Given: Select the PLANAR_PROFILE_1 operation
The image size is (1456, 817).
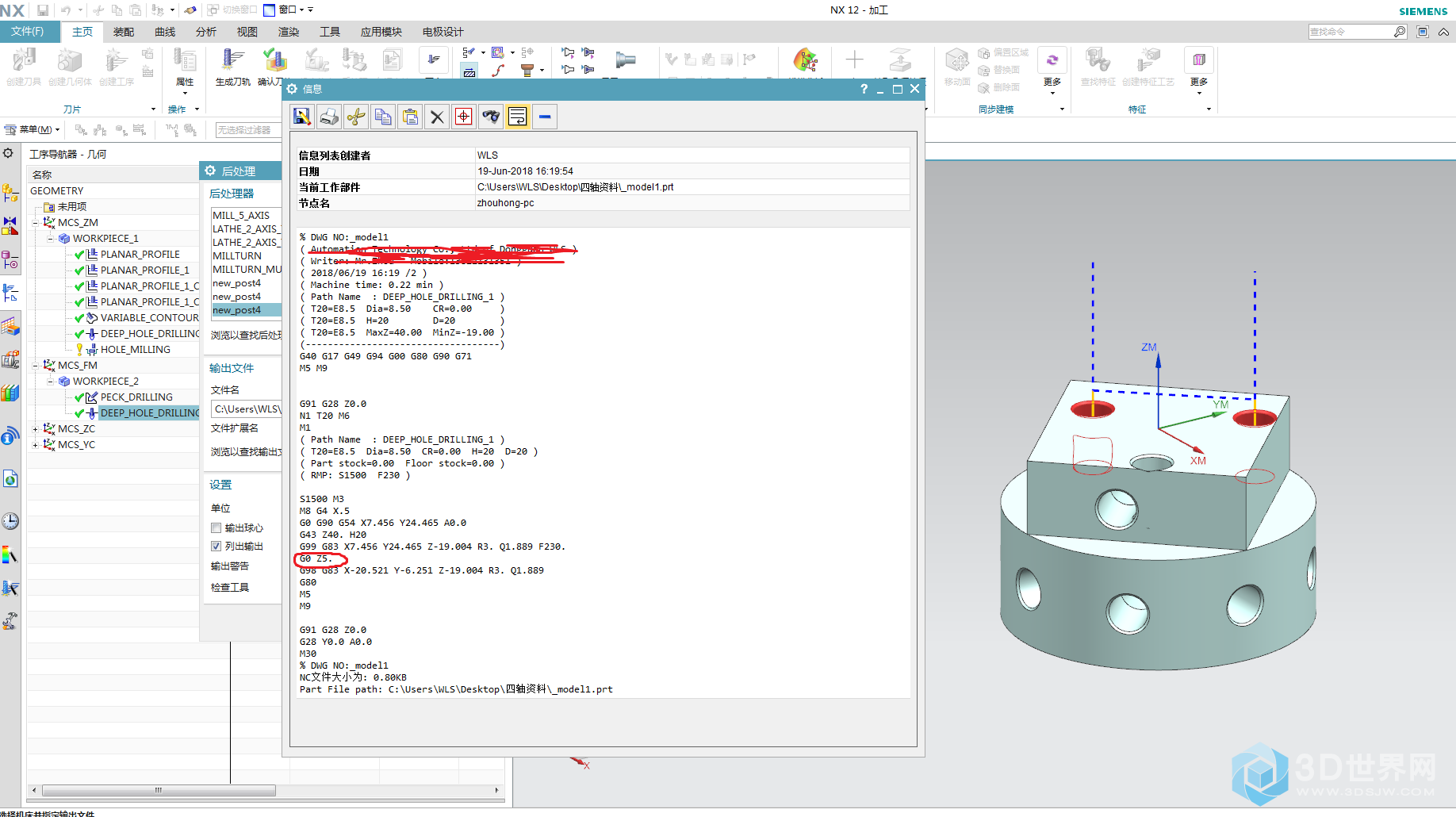Looking at the screenshot, I should click(144, 270).
